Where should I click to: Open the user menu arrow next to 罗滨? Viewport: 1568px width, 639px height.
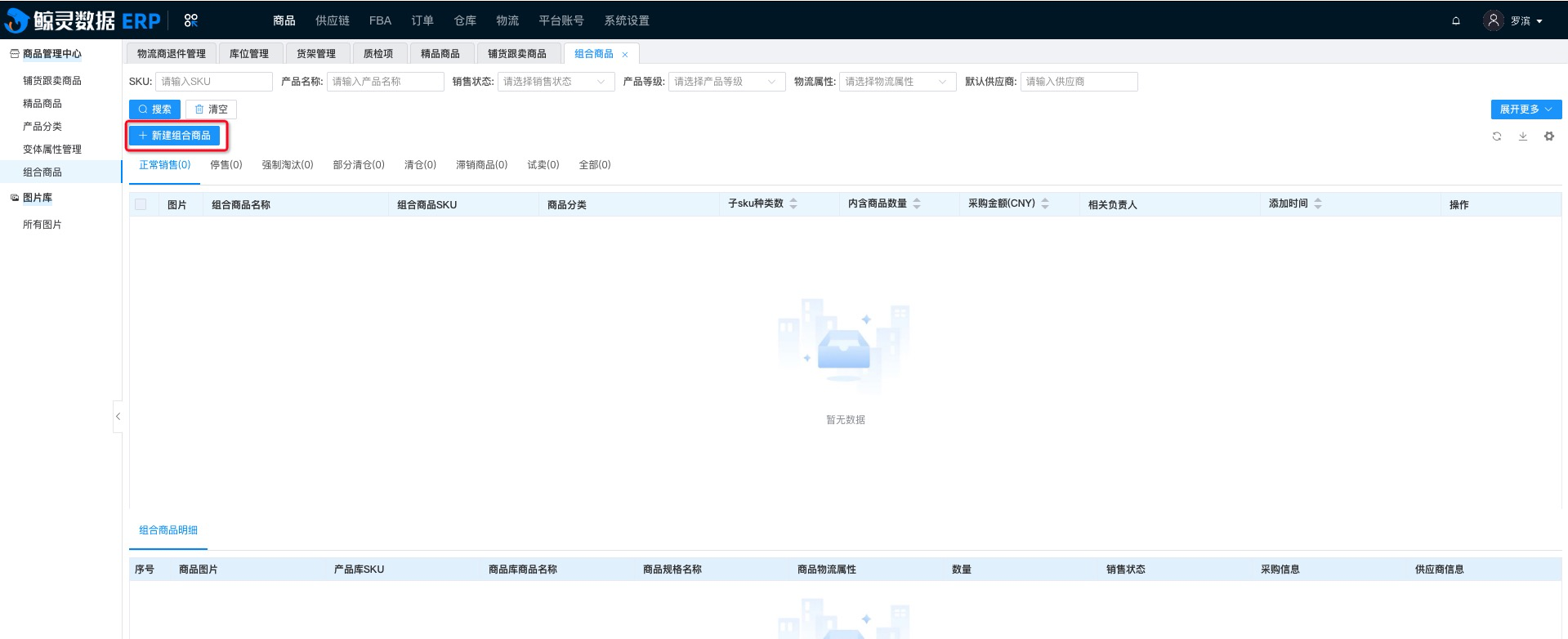tap(1539, 21)
